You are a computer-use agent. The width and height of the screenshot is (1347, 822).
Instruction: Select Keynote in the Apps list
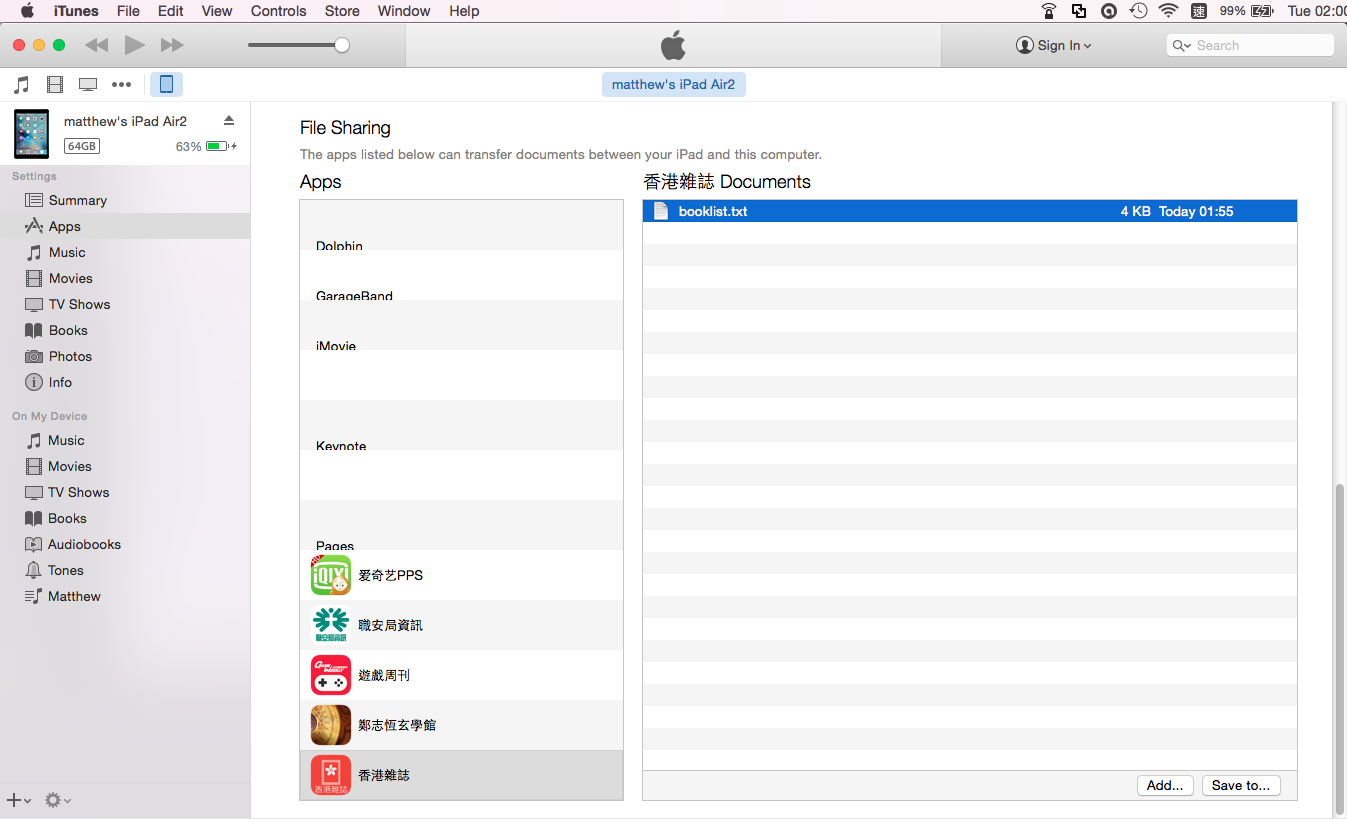[461, 425]
